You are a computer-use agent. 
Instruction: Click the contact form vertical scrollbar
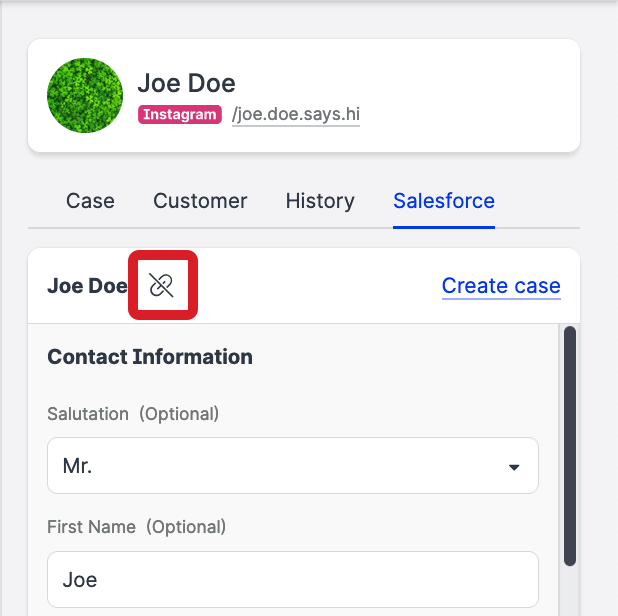tap(570, 445)
